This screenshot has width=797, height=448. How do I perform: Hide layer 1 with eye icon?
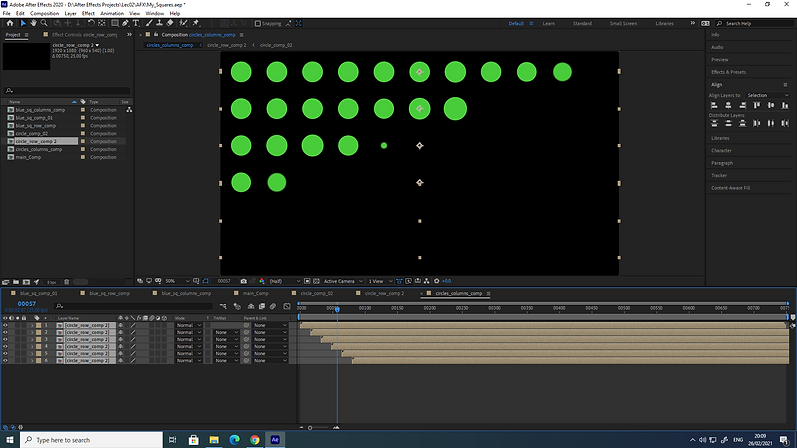pyautogui.click(x=5, y=325)
